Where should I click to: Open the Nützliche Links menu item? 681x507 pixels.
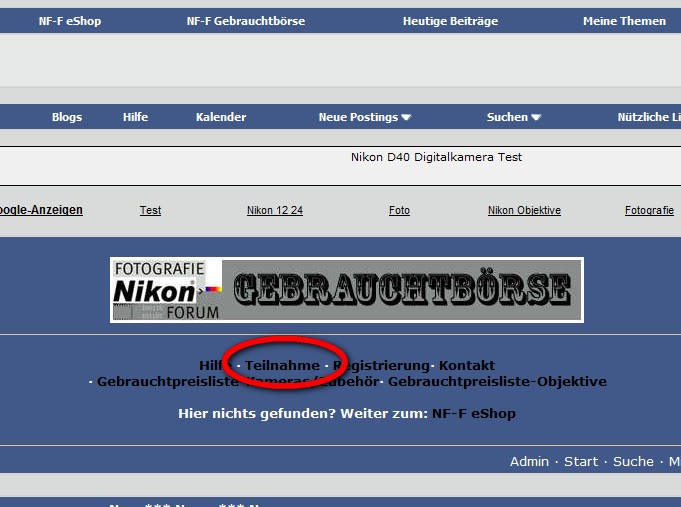tap(649, 117)
